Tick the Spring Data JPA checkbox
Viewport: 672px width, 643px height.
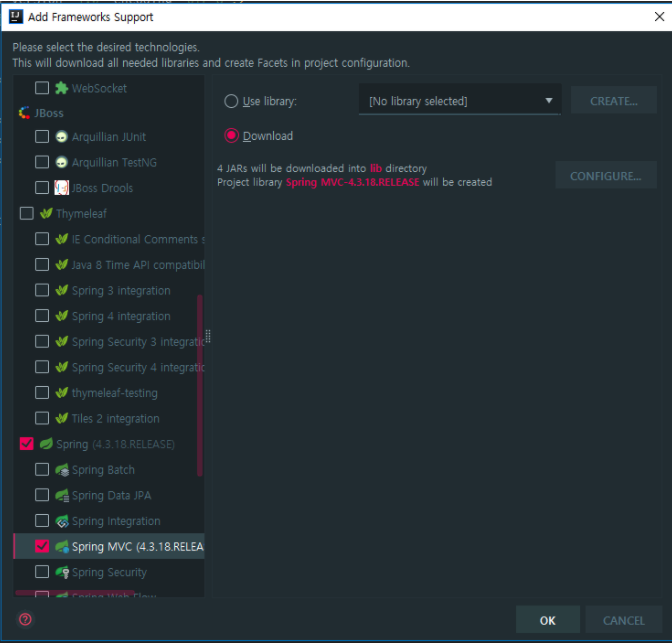42,495
